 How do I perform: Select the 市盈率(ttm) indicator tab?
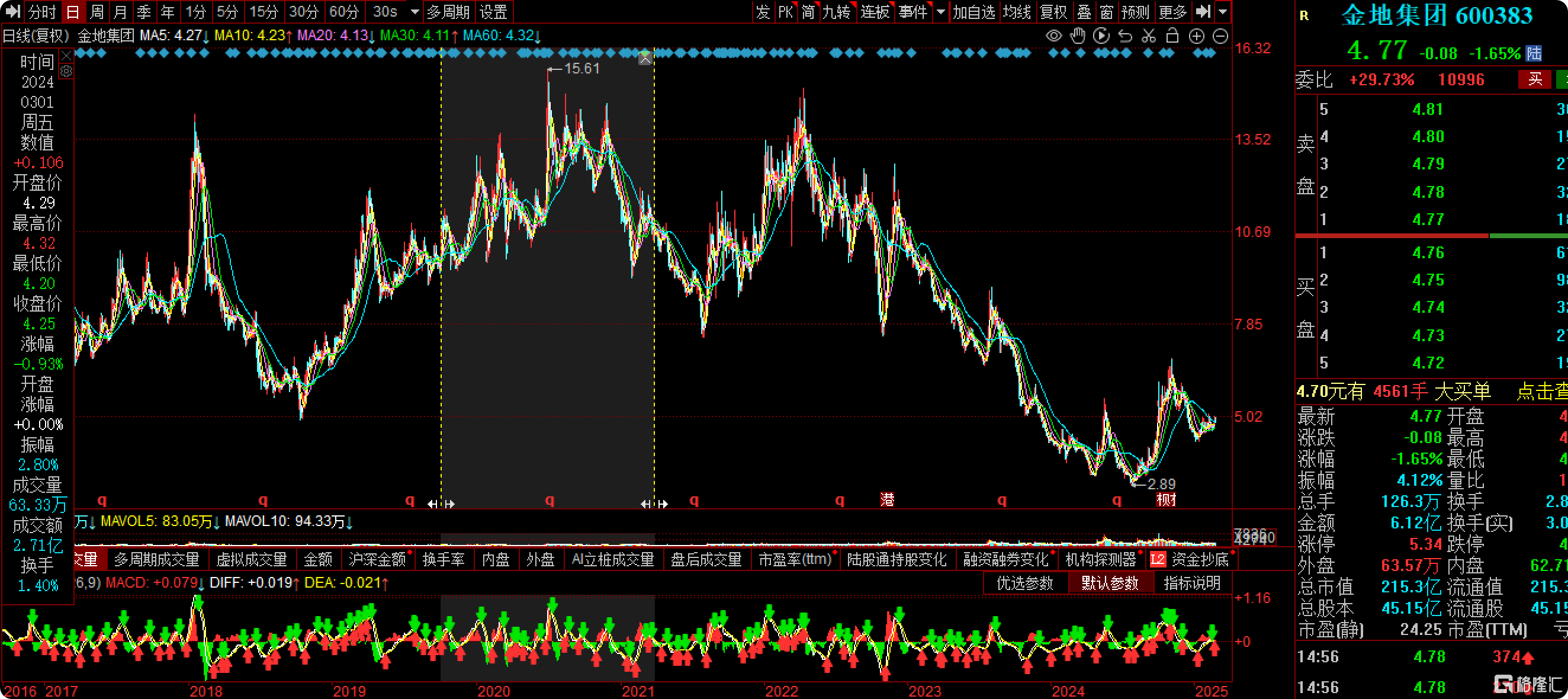point(795,559)
